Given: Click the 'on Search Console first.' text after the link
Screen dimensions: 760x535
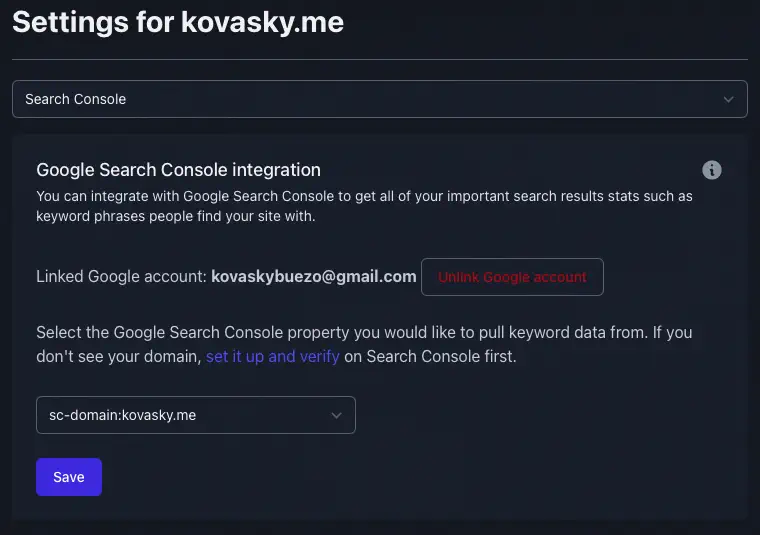Looking at the screenshot, I should [x=430, y=356].
